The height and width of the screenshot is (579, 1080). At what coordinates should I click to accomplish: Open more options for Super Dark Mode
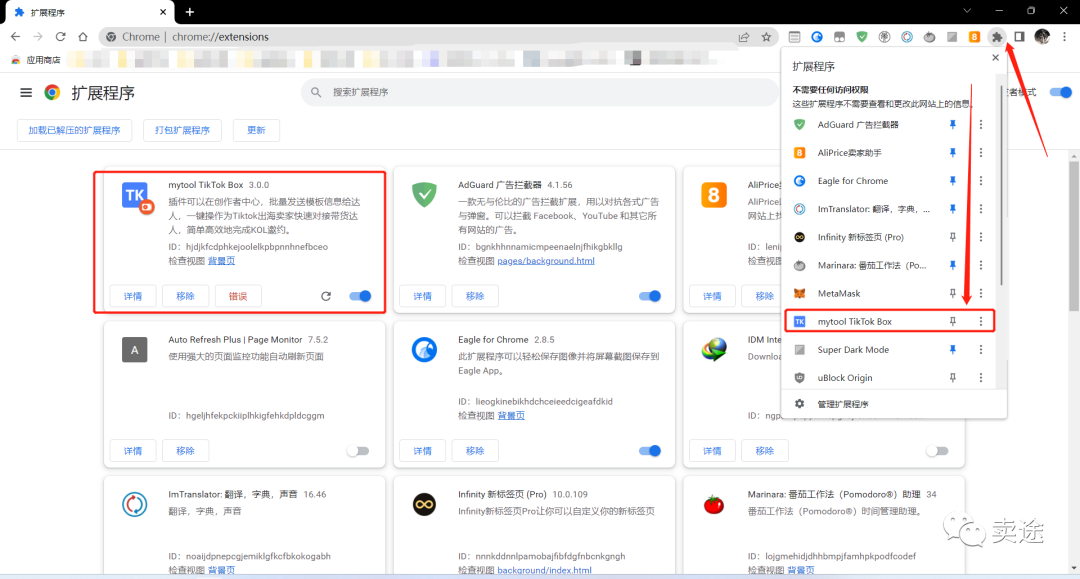tap(981, 350)
